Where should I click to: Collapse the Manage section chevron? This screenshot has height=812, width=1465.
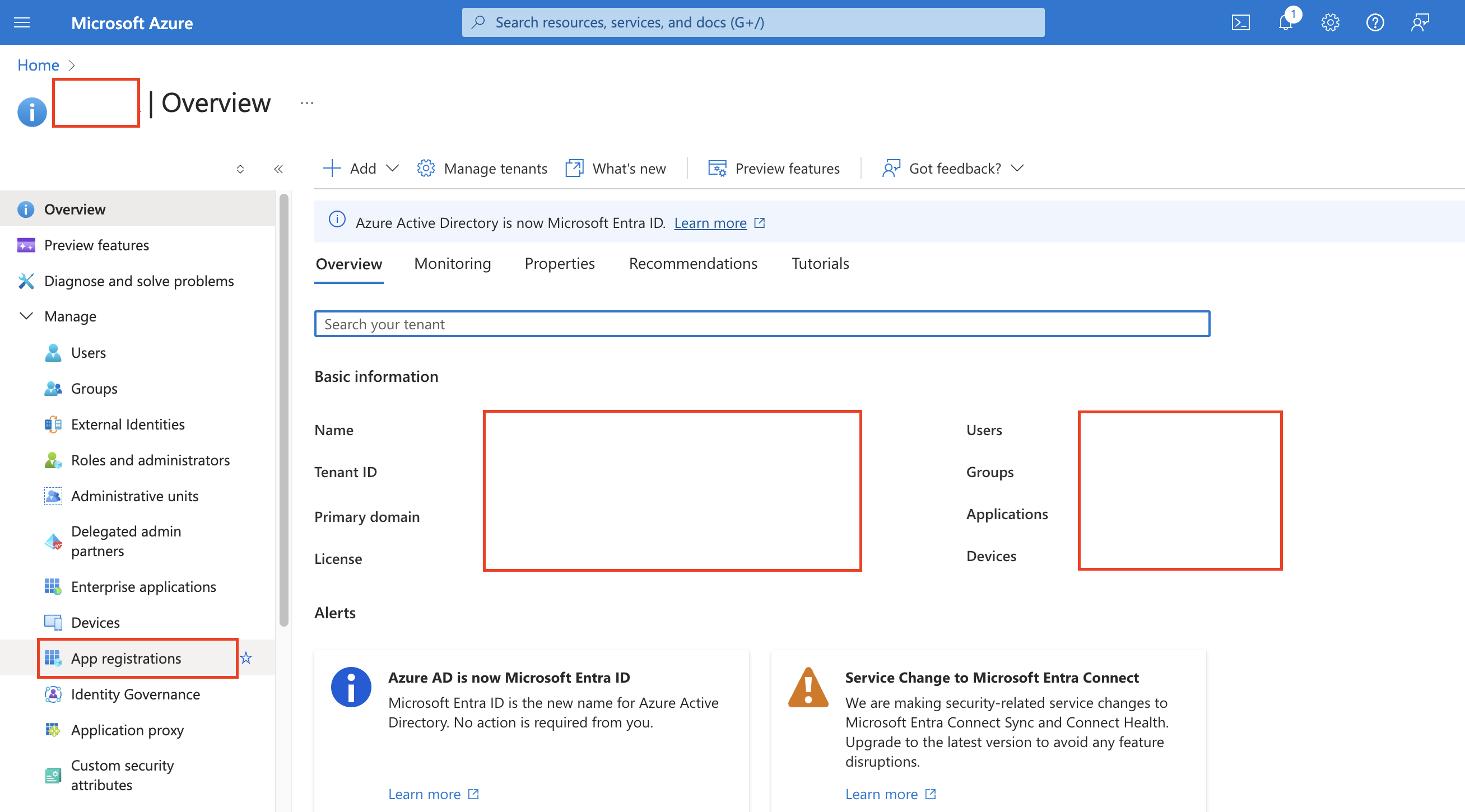tap(26, 316)
